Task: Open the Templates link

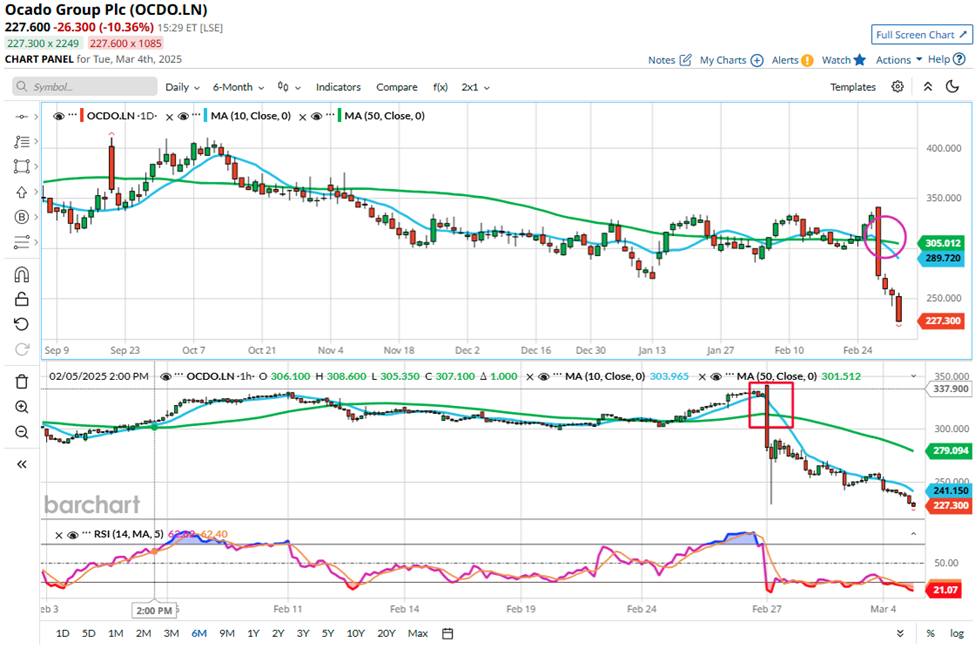Action: (x=852, y=87)
